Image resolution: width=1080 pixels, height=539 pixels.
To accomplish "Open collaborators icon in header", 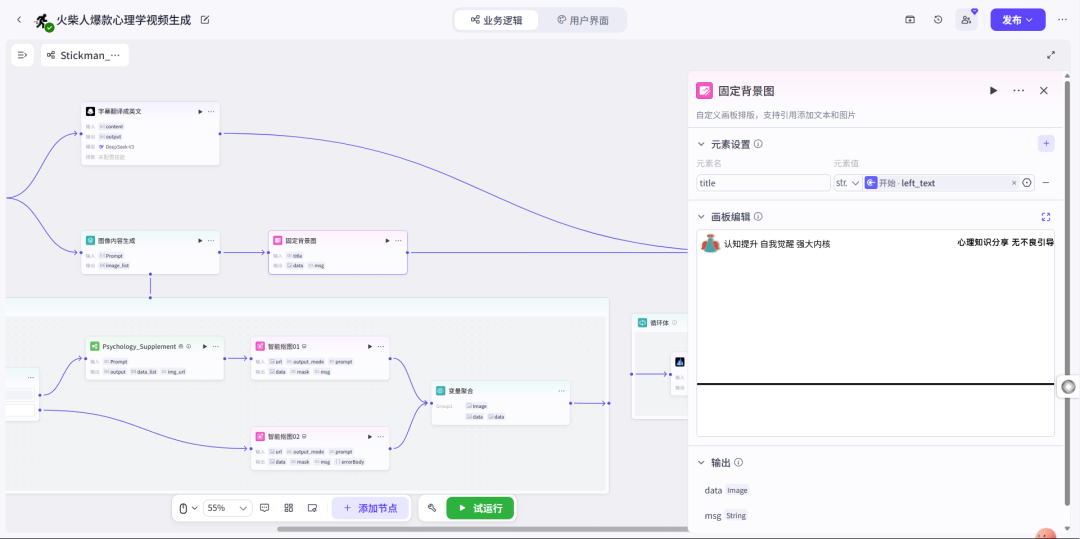I will click(x=966, y=20).
